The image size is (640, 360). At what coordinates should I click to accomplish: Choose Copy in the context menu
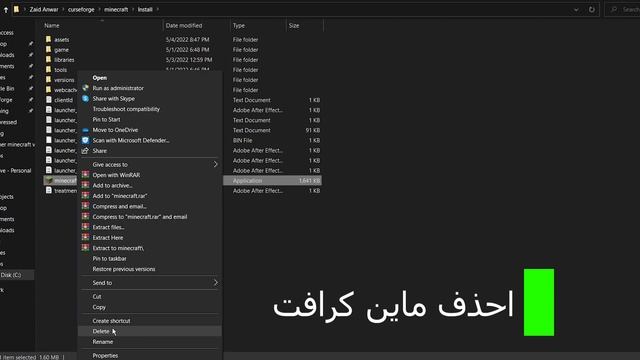click(x=99, y=307)
